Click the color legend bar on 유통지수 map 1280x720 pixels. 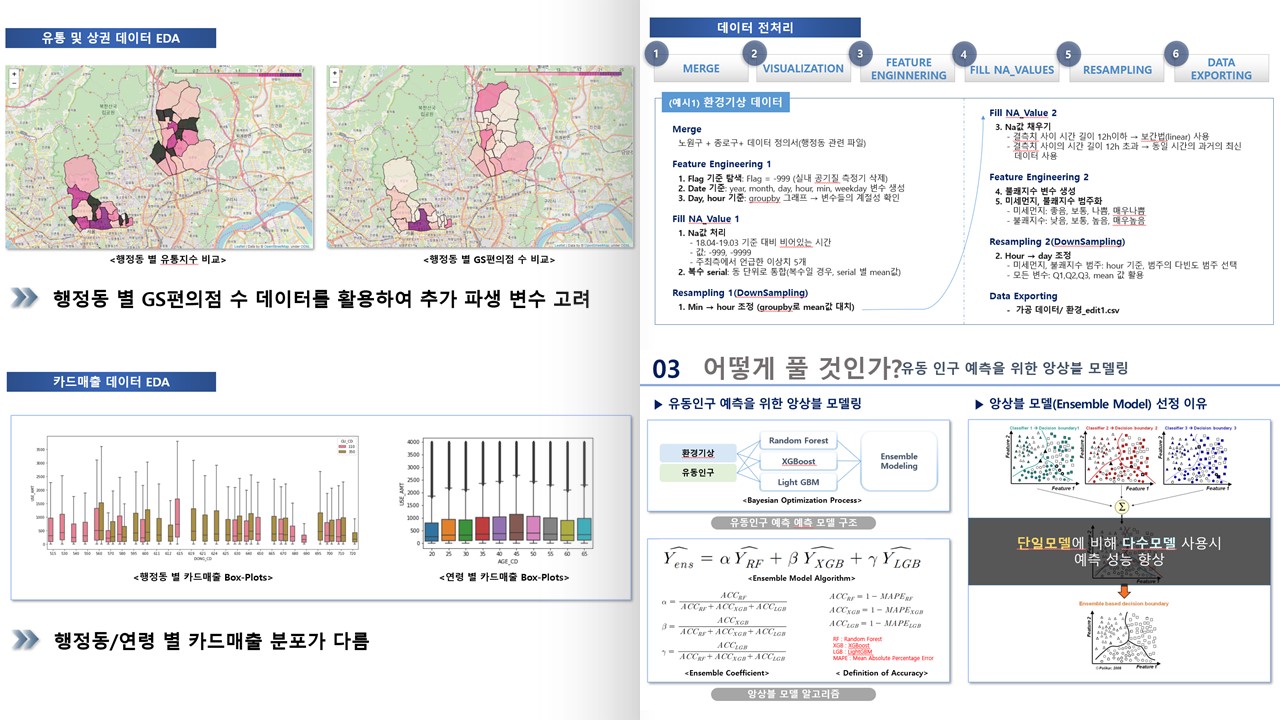point(240,74)
